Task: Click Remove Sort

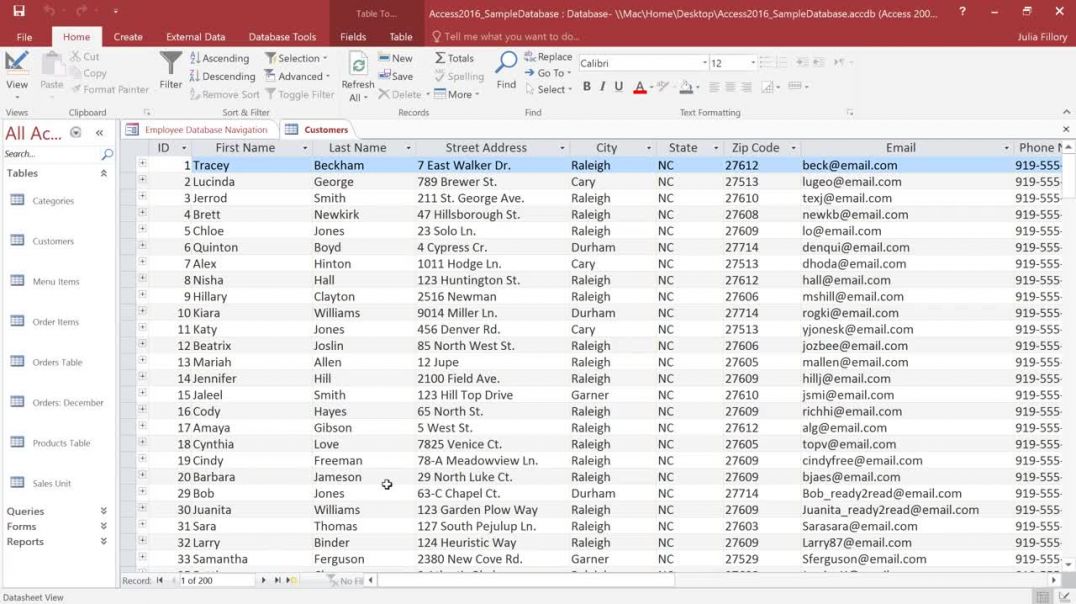Action: click(225, 95)
